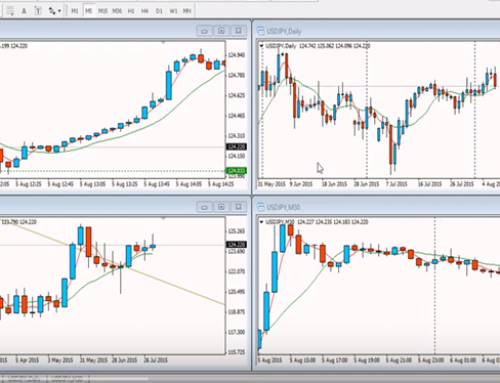Select the H4 timeframe
The image size is (500, 383).
[145, 11]
